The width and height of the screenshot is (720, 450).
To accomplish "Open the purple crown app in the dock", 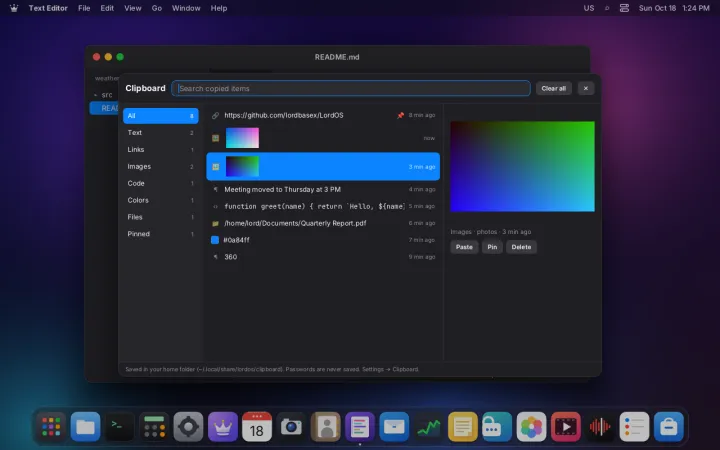I will [x=223, y=427].
